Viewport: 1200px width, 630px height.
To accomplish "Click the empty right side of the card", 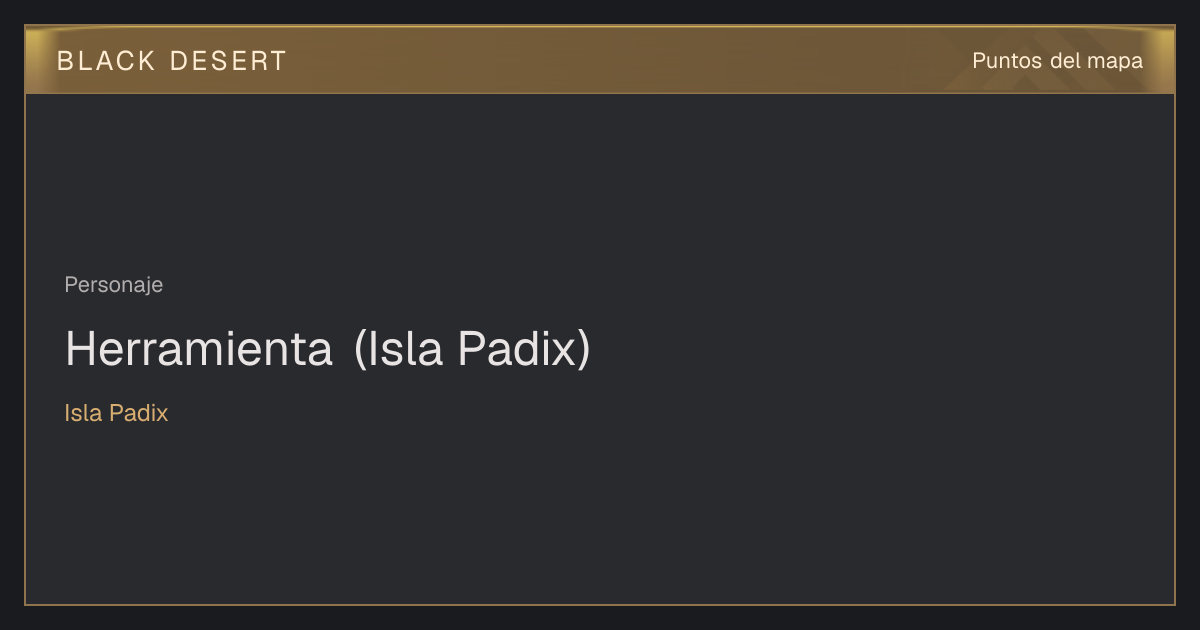I will [900, 350].
